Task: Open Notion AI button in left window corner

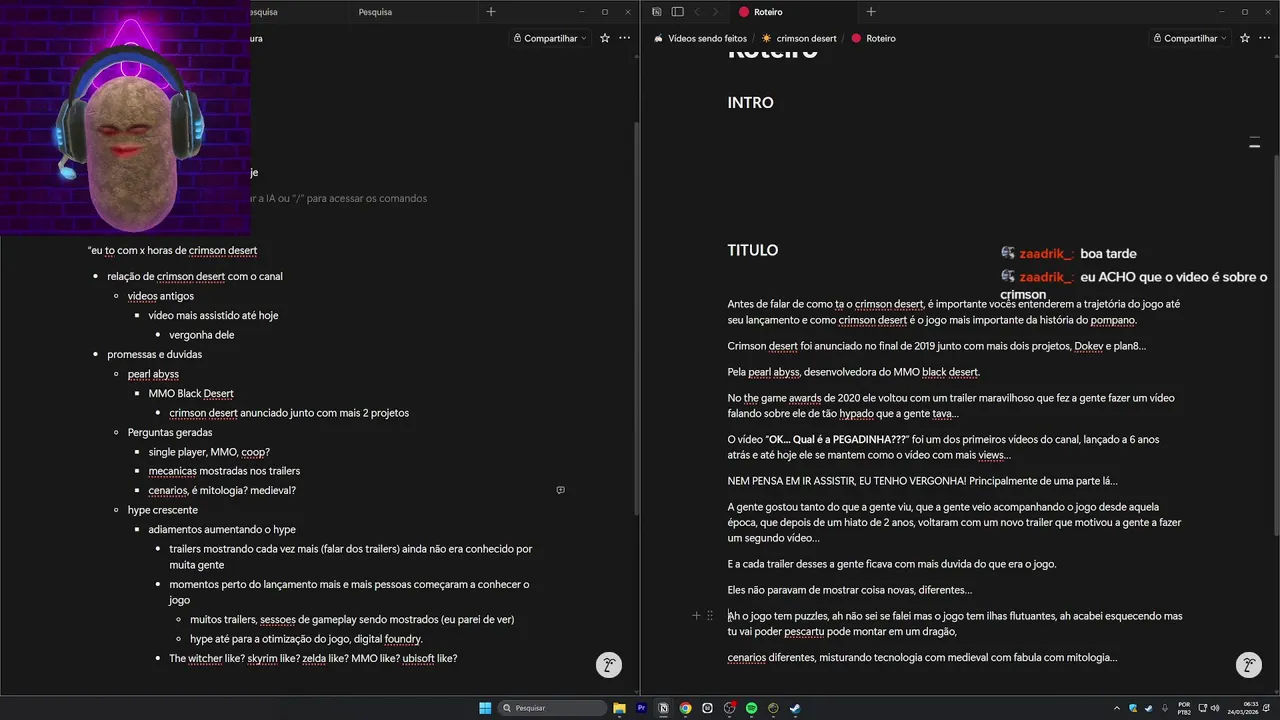Action: coord(608,665)
